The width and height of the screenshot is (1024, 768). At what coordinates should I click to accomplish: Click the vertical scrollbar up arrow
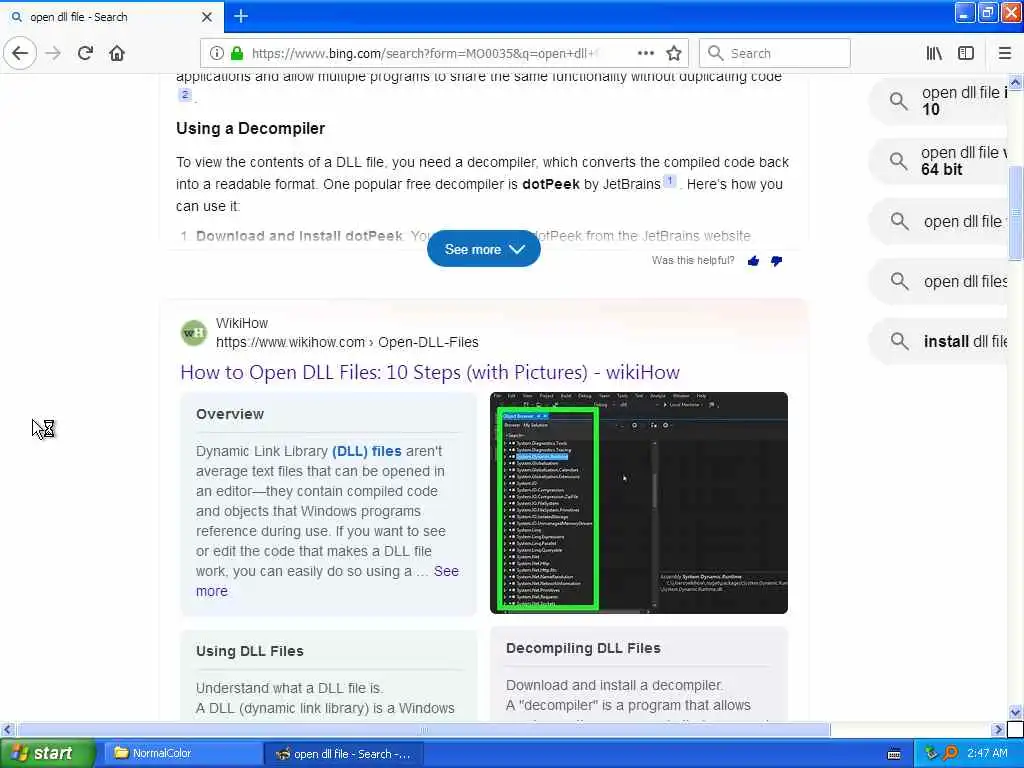pyautogui.click(x=1015, y=82)
